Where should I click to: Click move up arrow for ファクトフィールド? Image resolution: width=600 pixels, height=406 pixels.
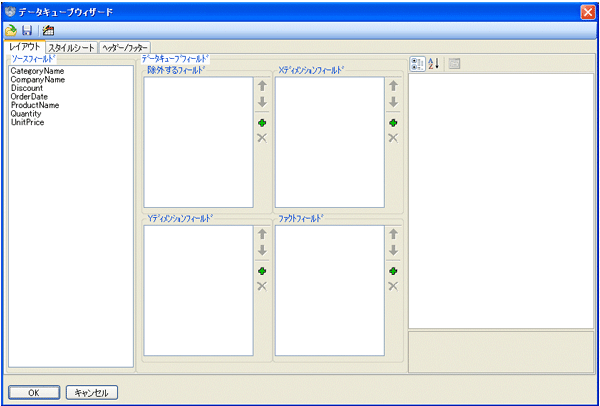(x=393, y=234)
